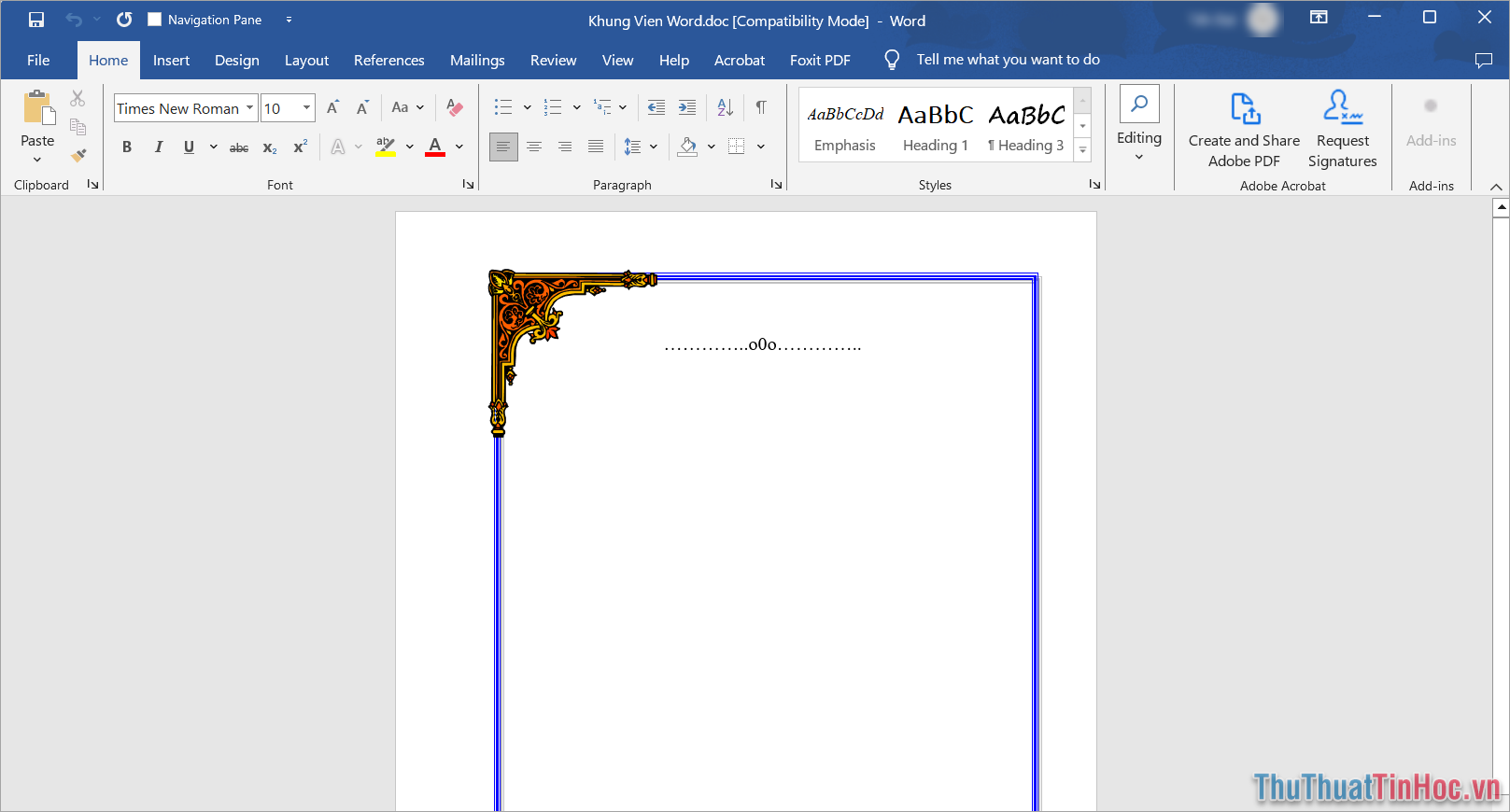This screenshot has height=812, width=1510.
Task: Open the Change Case (Aa) dropdown
Action: click(x=407, y=108)
